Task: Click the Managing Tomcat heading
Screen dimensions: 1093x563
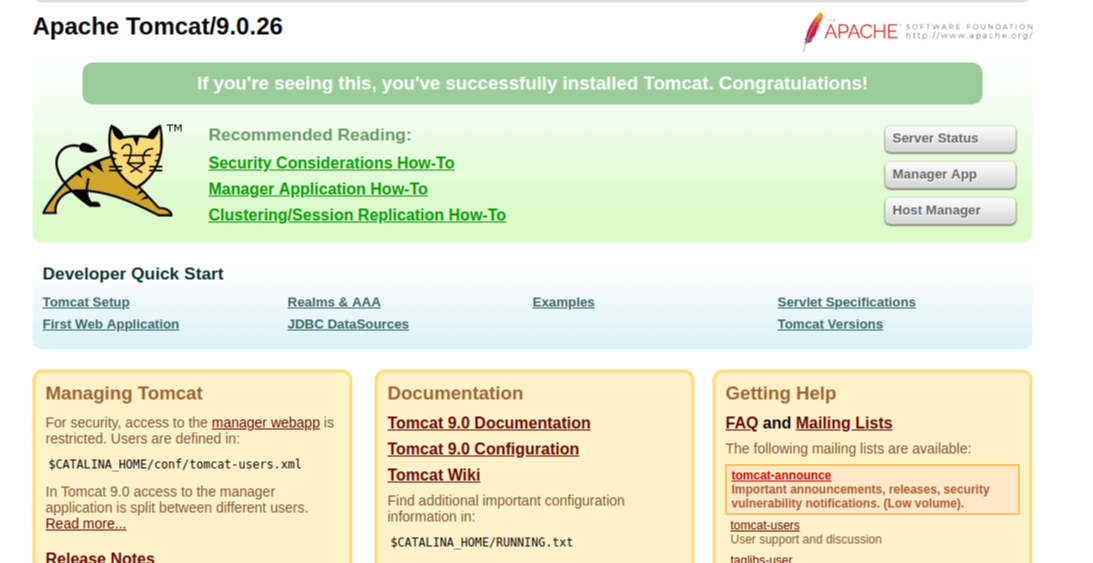Action: pos(124,394)
